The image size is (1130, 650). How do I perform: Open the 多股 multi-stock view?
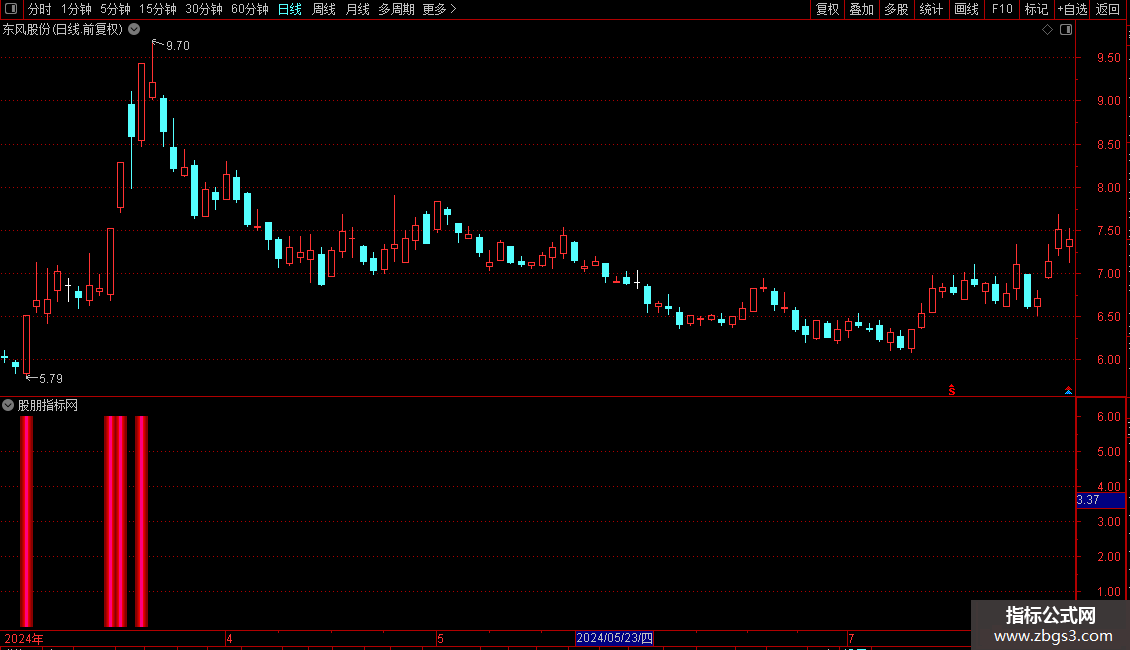(896, 9)
